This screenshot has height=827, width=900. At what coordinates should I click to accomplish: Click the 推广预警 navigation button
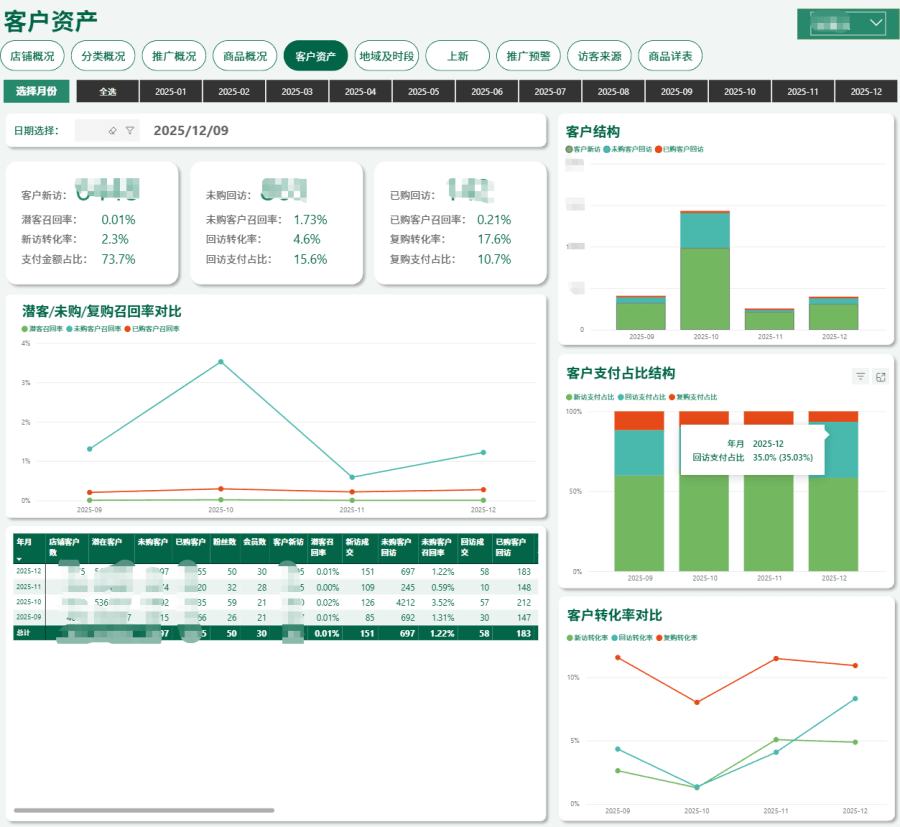[x=528, y=56]
